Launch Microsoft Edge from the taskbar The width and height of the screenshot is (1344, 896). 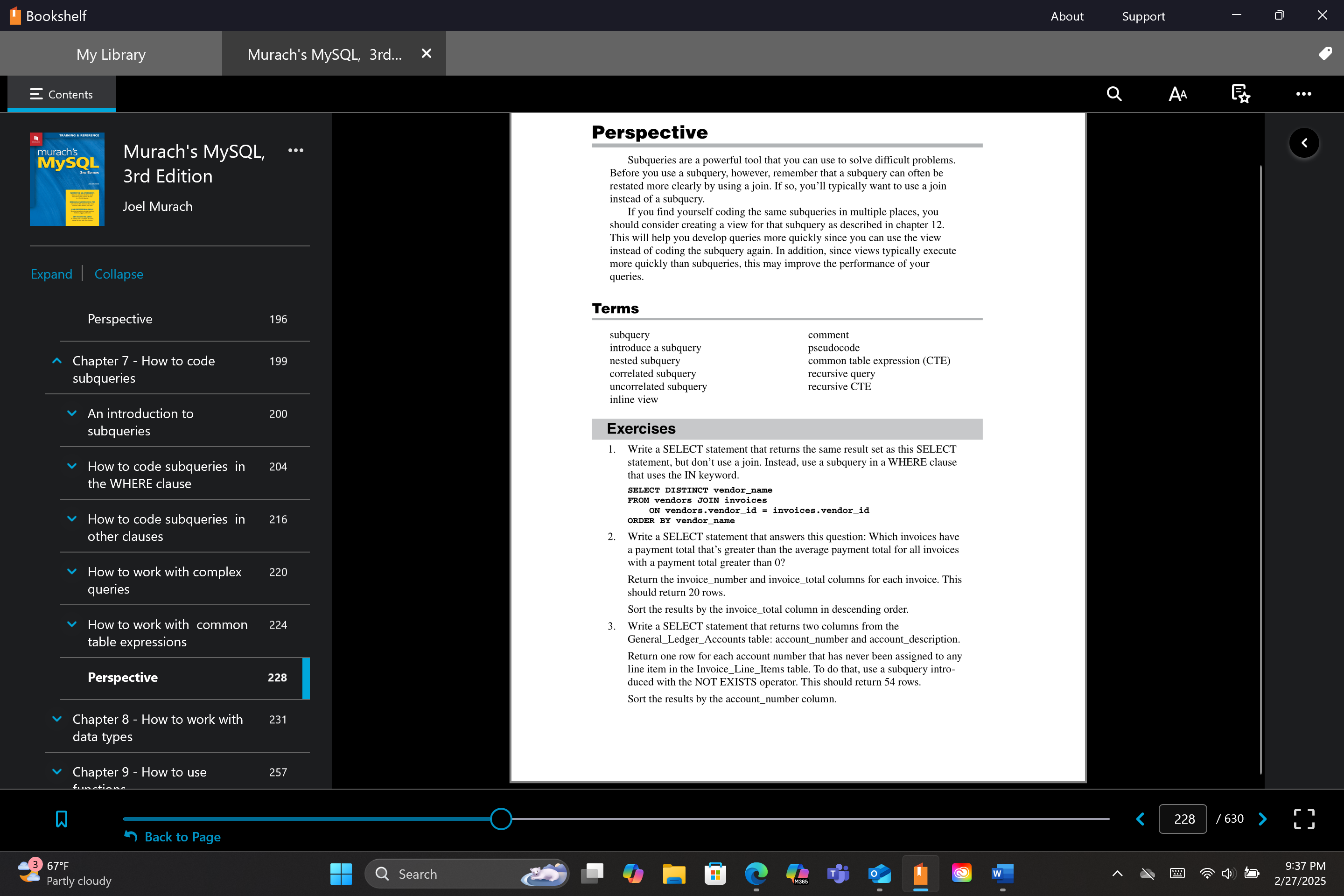756,874
